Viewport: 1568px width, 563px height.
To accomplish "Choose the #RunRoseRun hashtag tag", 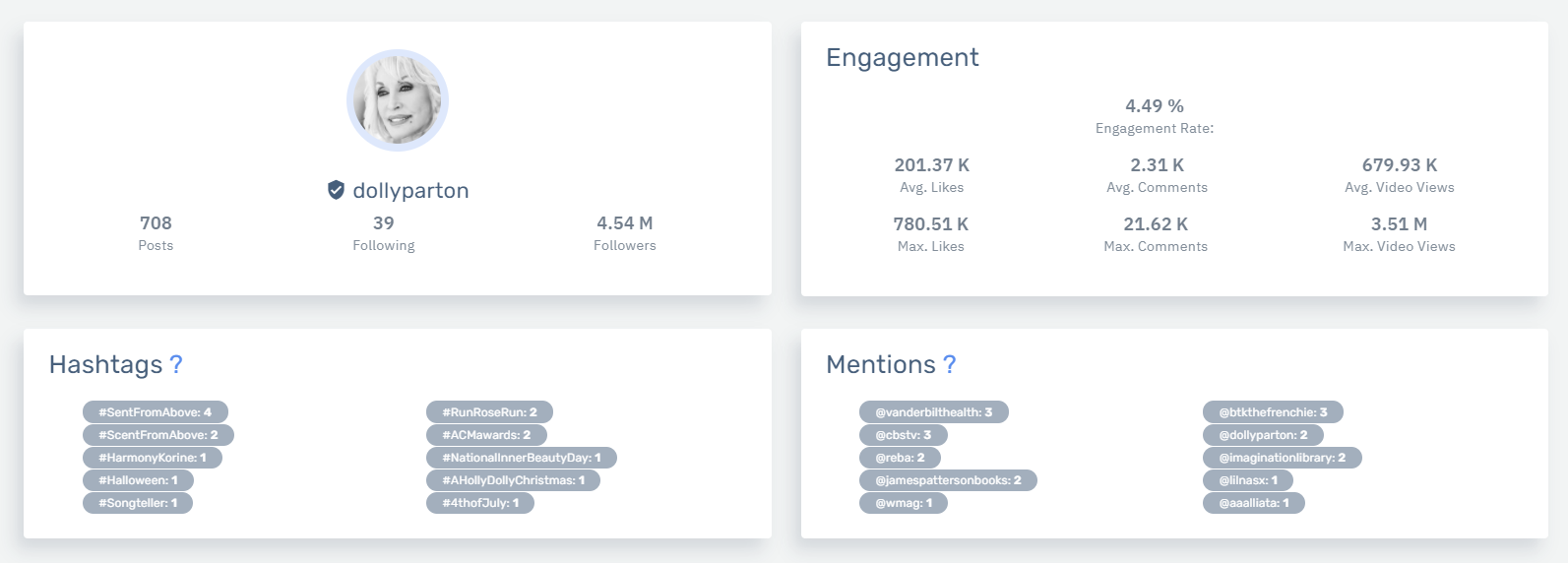I will tap(489, 412).
